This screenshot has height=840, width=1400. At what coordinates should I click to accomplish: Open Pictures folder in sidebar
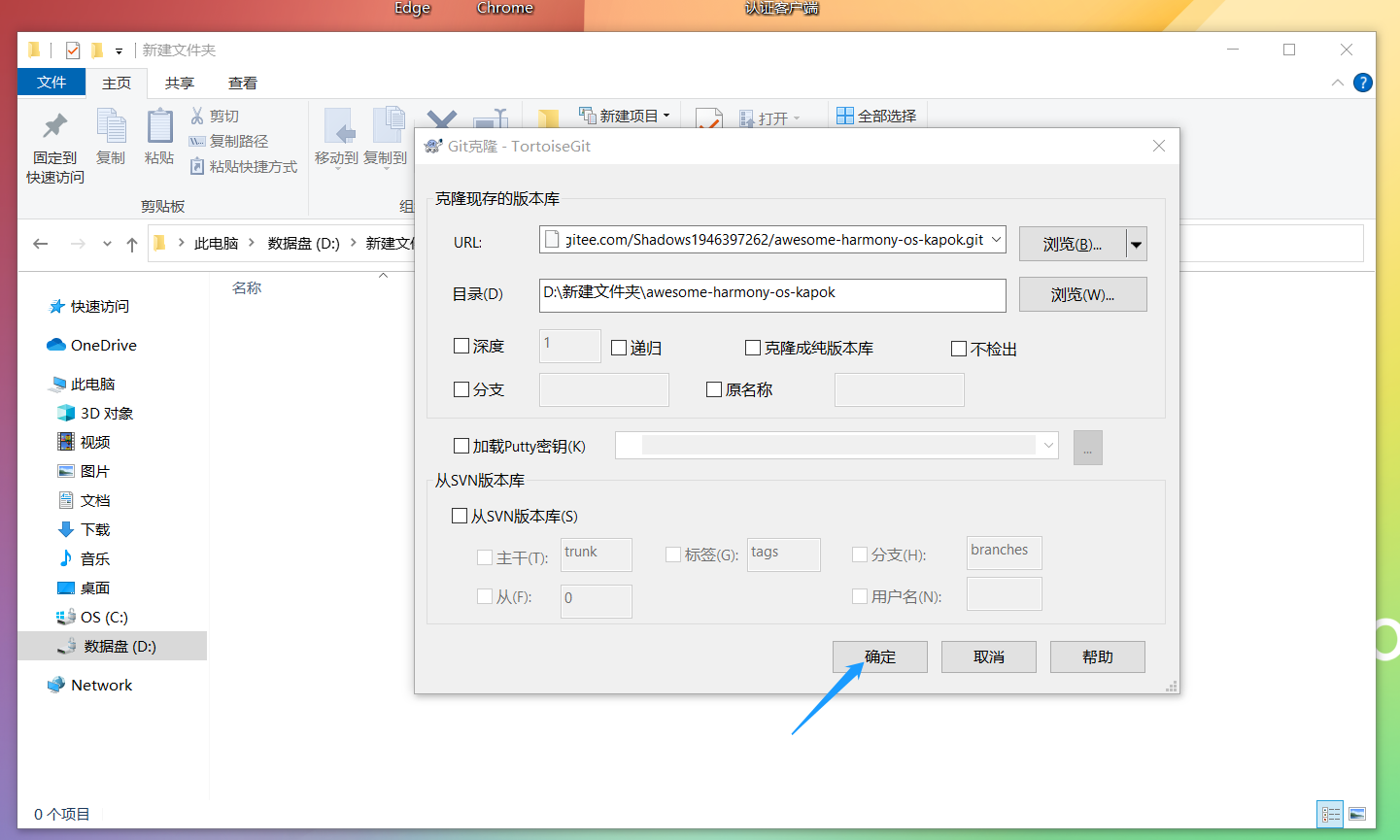click(x=84, y=471)
